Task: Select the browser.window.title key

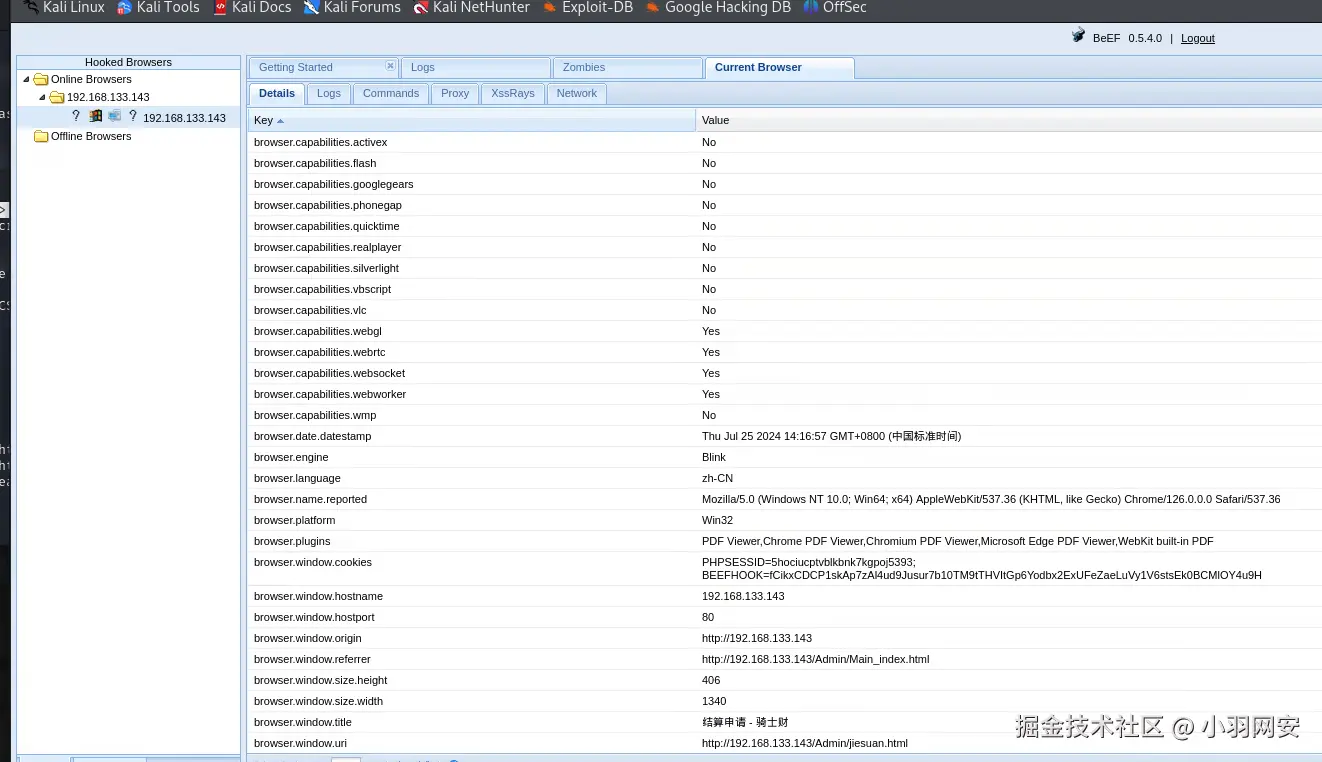Action: (303, 722)
